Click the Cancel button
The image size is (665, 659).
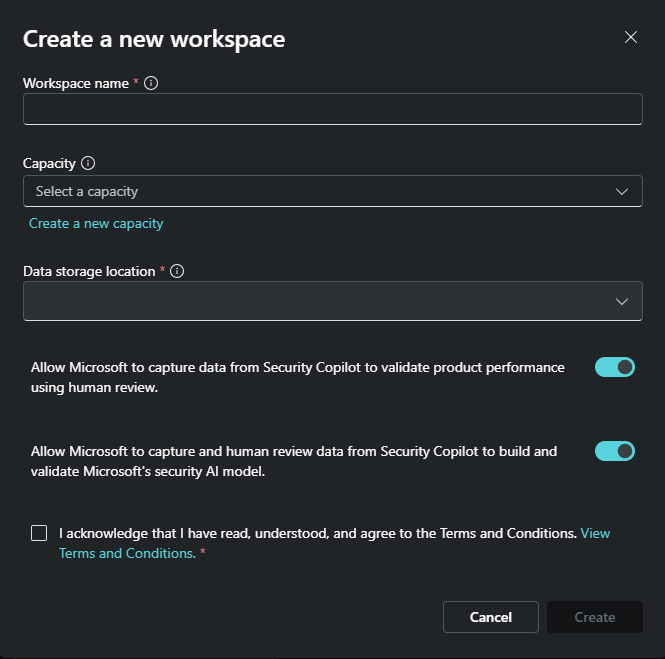491,617
